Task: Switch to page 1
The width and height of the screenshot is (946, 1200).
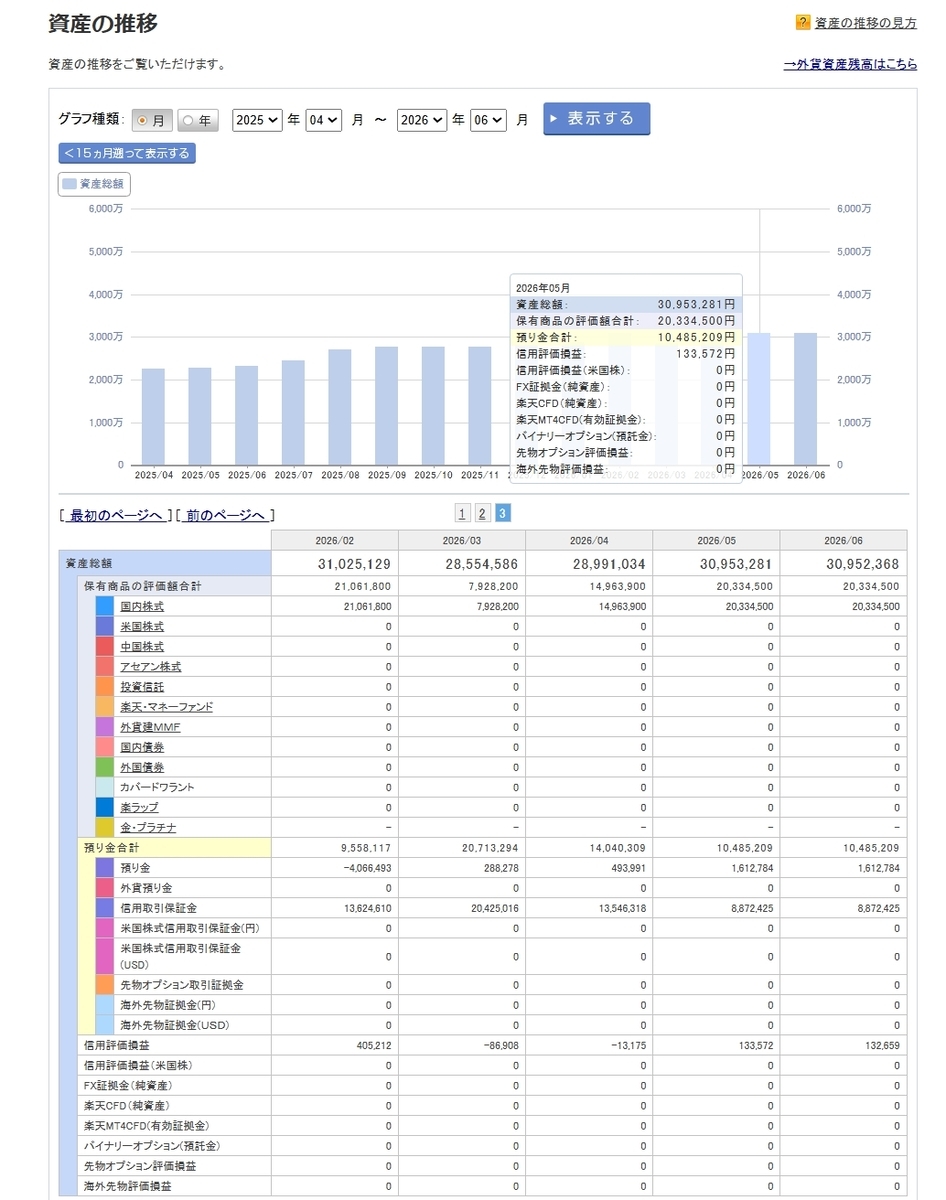Action: click(x=462, y=513)
